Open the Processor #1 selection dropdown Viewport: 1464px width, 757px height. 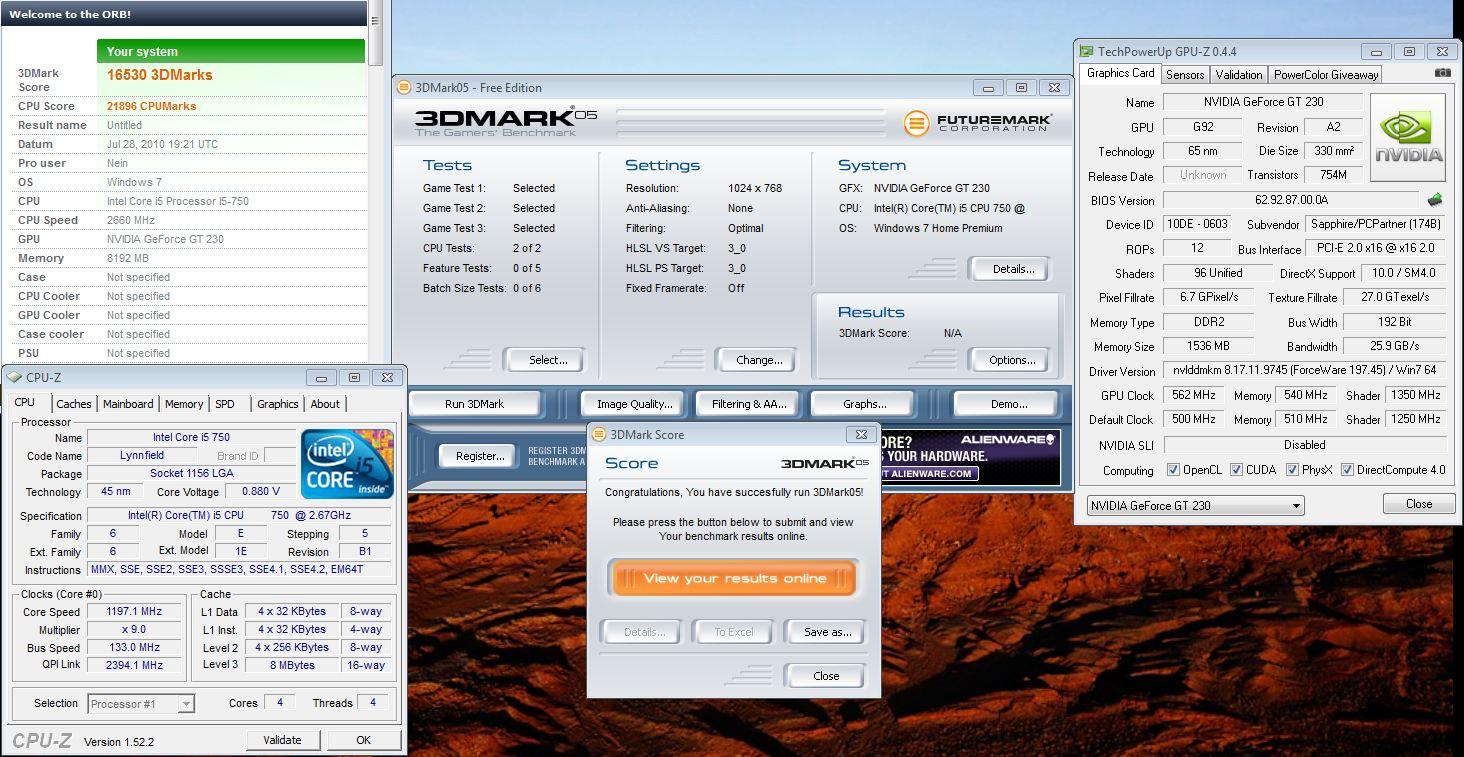click(x=141, y=704)
